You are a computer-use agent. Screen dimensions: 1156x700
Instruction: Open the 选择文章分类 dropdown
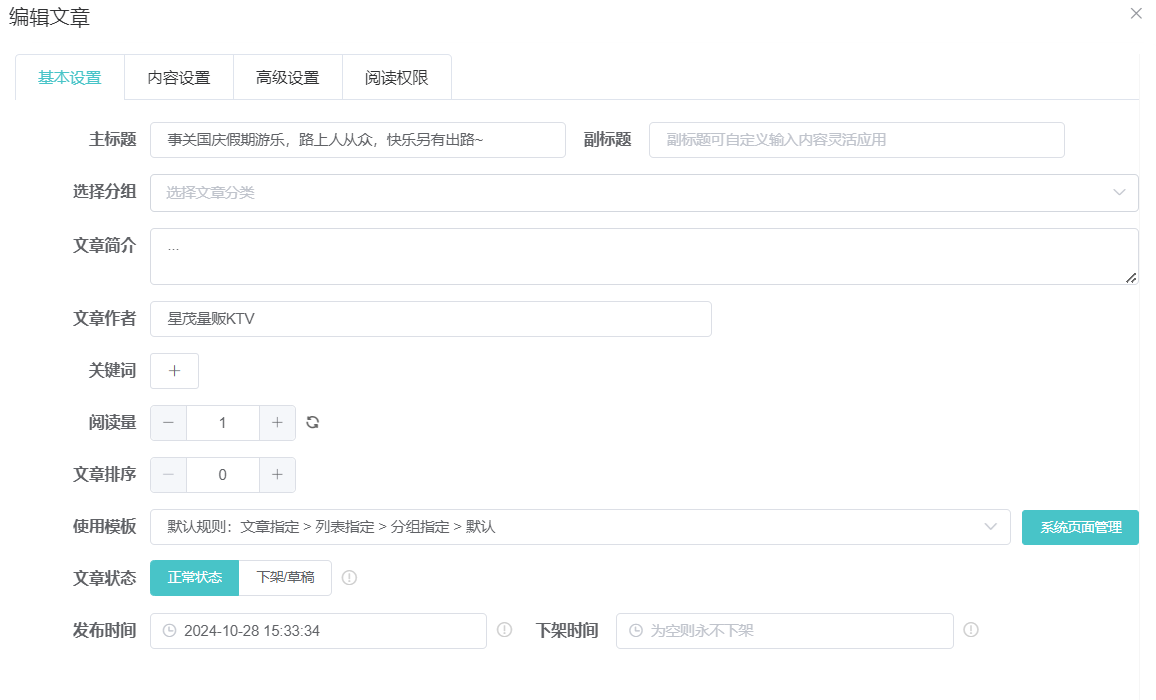(643, 193)
